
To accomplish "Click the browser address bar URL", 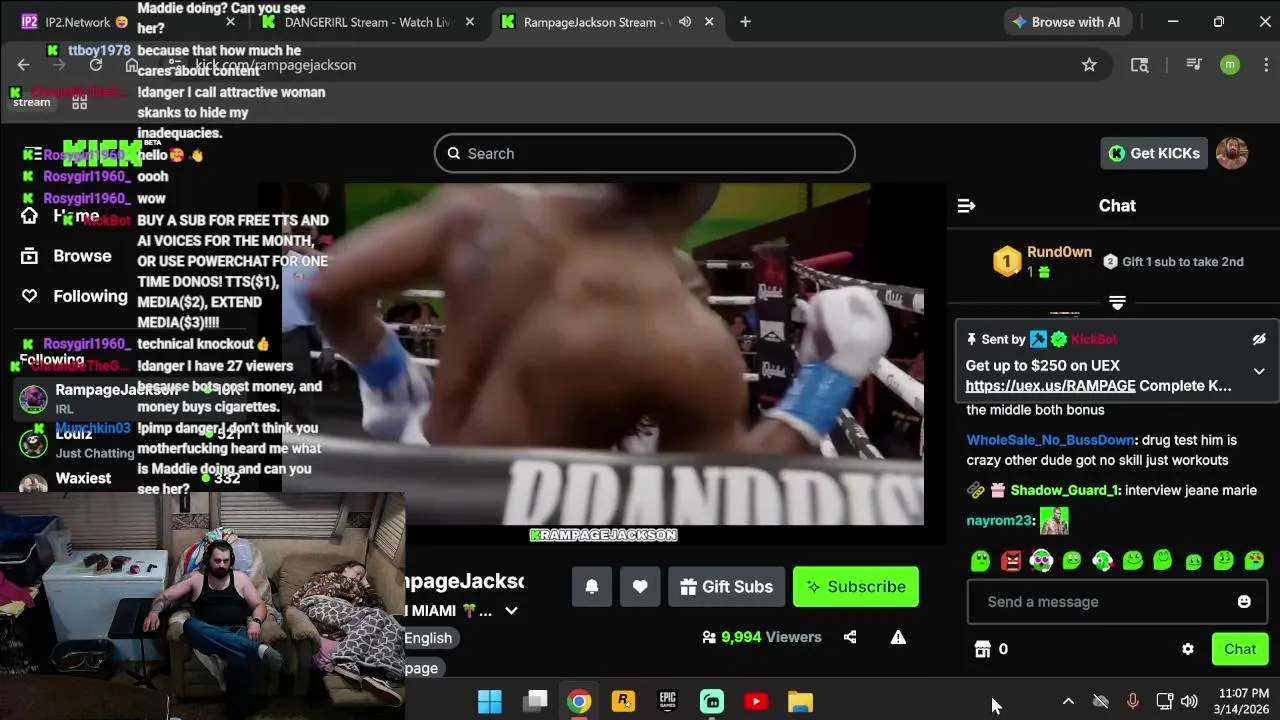I will (276, 65).
